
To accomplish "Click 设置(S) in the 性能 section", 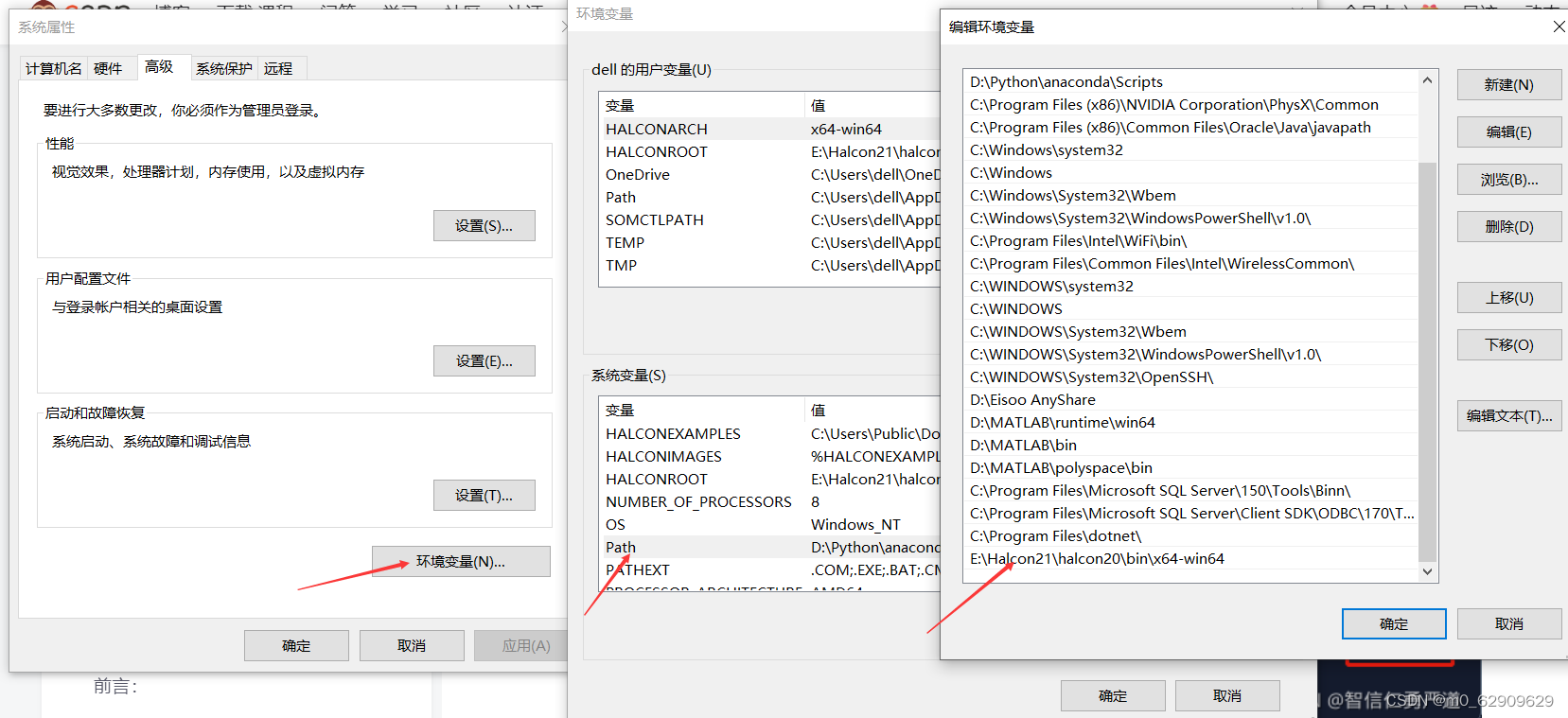I will tap(484, 226).
